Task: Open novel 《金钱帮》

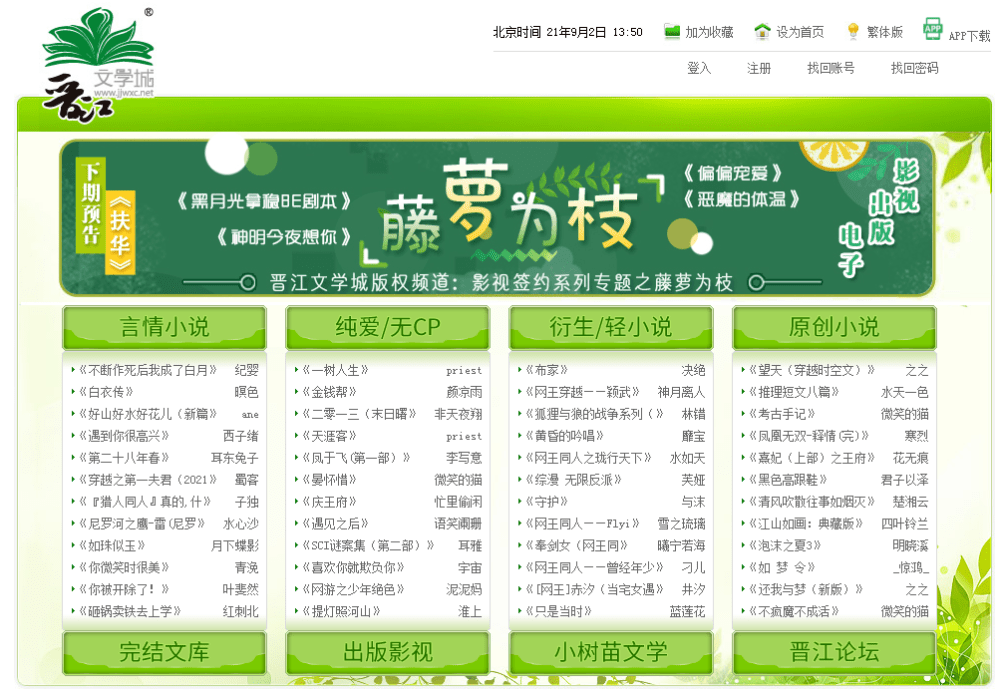Action: pos(329,392)
